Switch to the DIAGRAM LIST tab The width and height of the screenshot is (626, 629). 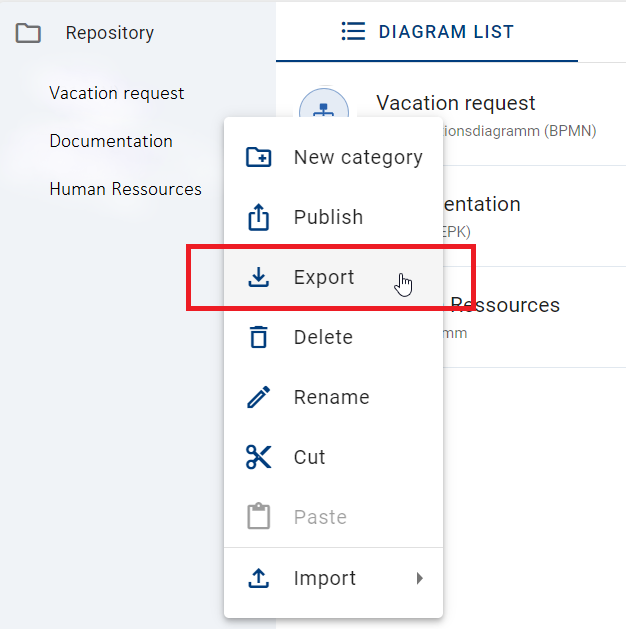[427, 32]
